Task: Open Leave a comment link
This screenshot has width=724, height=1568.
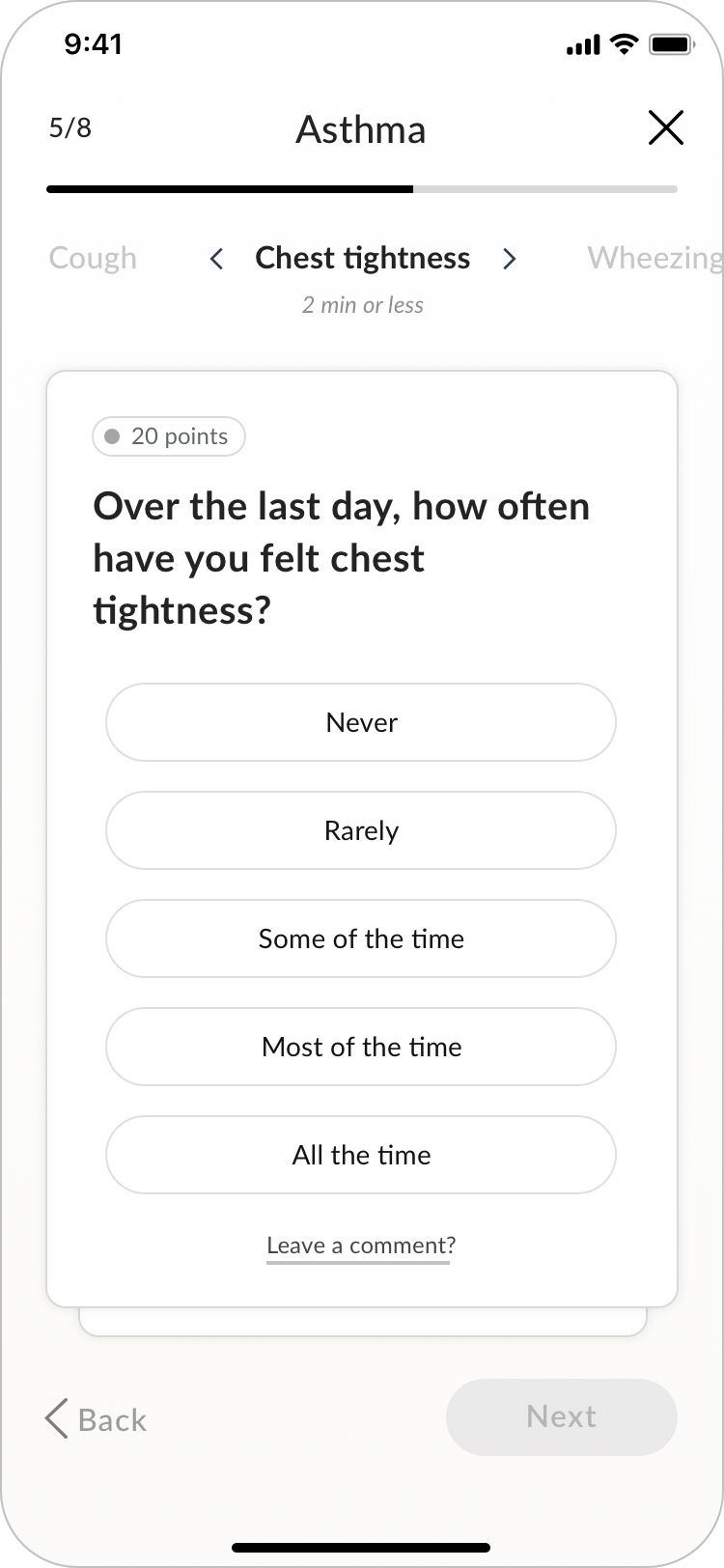Action: (358, 1246)
